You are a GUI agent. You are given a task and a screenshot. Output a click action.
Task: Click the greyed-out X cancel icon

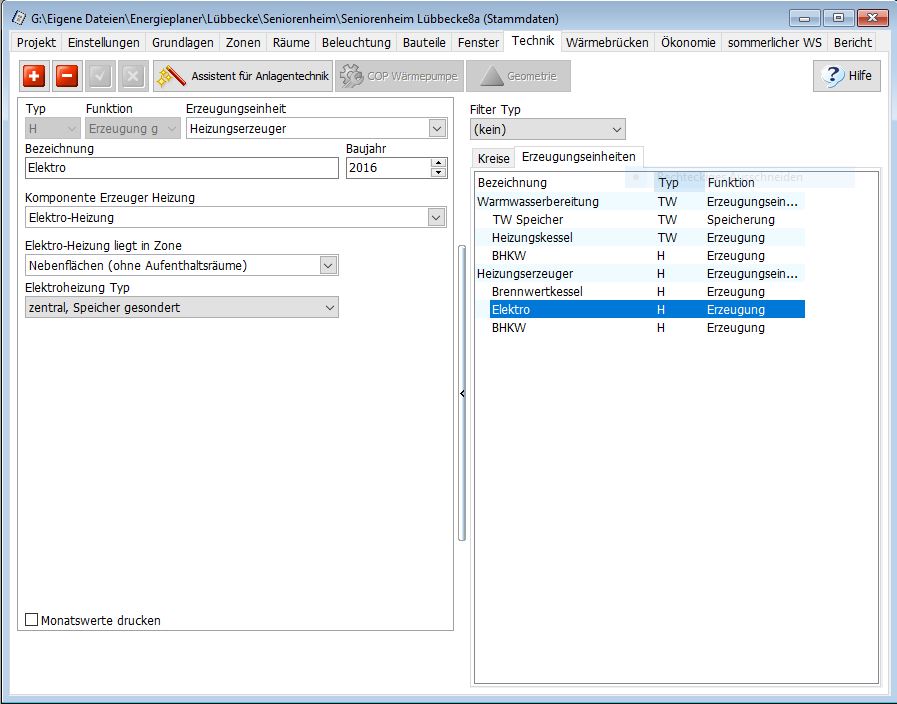133,76
